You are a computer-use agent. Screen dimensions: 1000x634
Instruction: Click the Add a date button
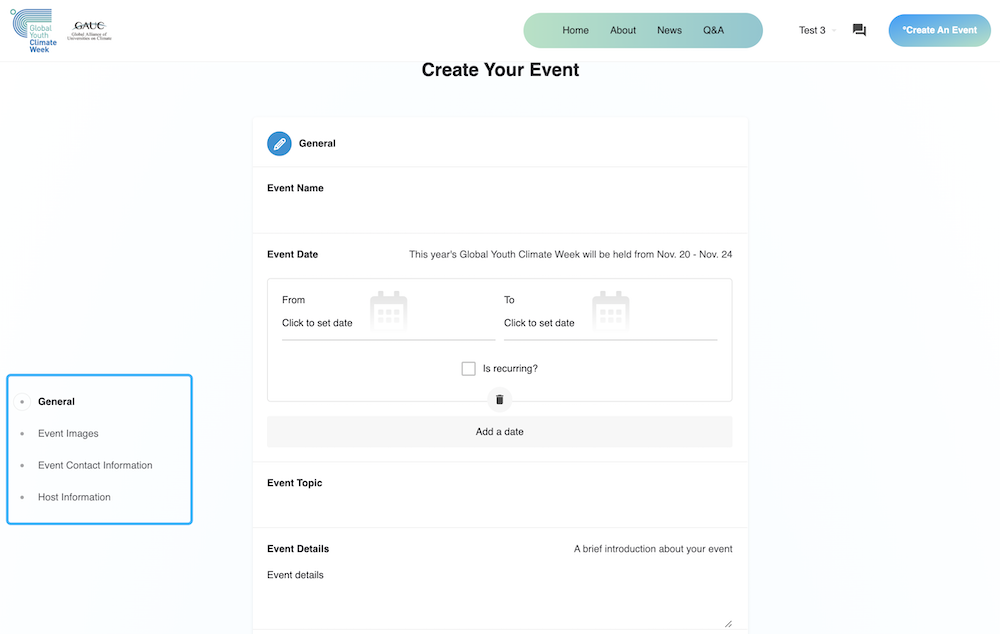click(x=499, y=432)
